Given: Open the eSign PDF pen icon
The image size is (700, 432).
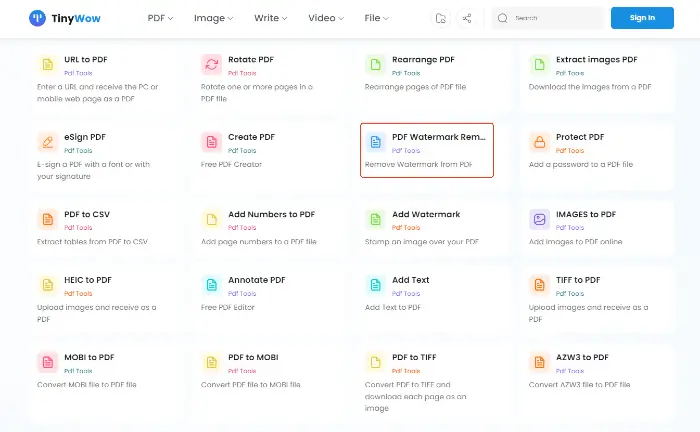Looking at the screenshot, I should pos(48,142).
